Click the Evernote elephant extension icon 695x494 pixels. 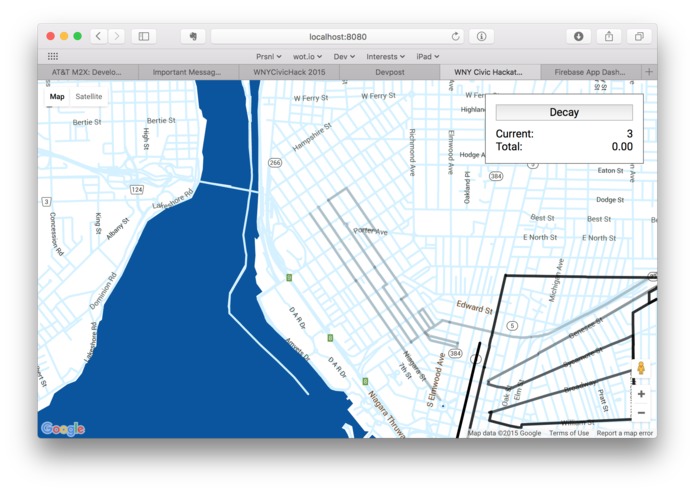pos(193,36)
